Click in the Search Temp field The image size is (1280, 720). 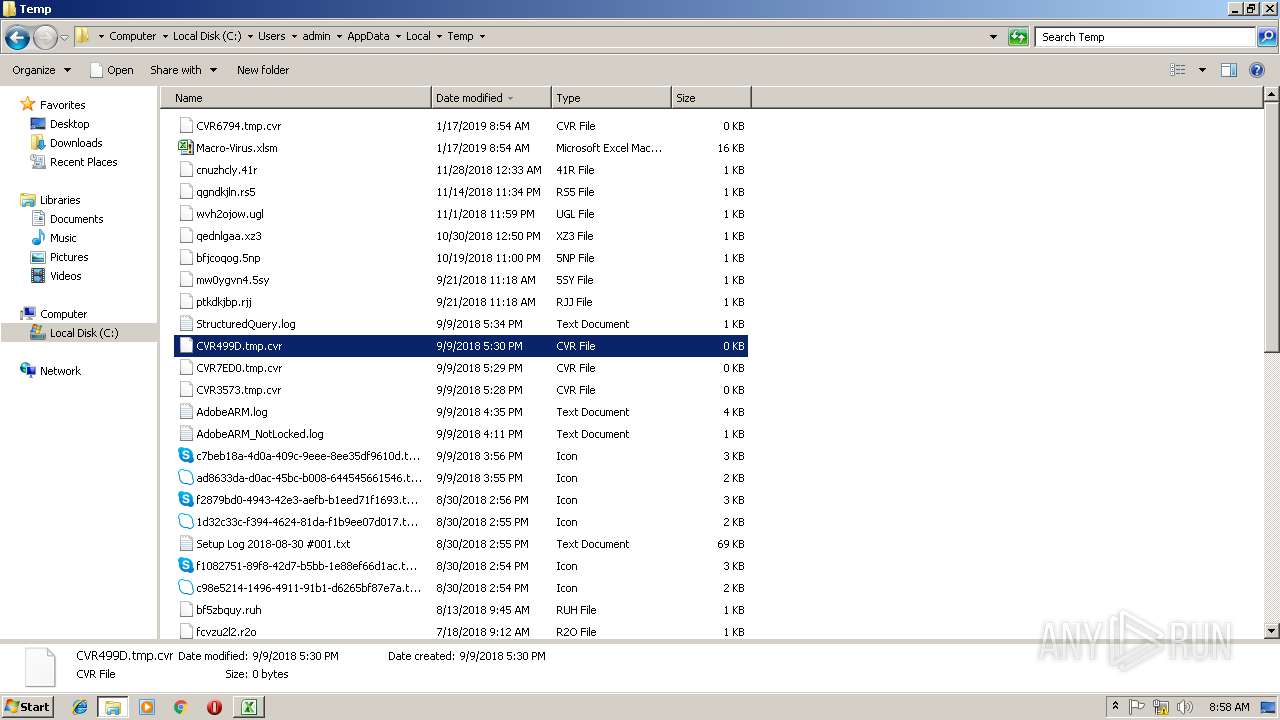[x=1145, y=37]
